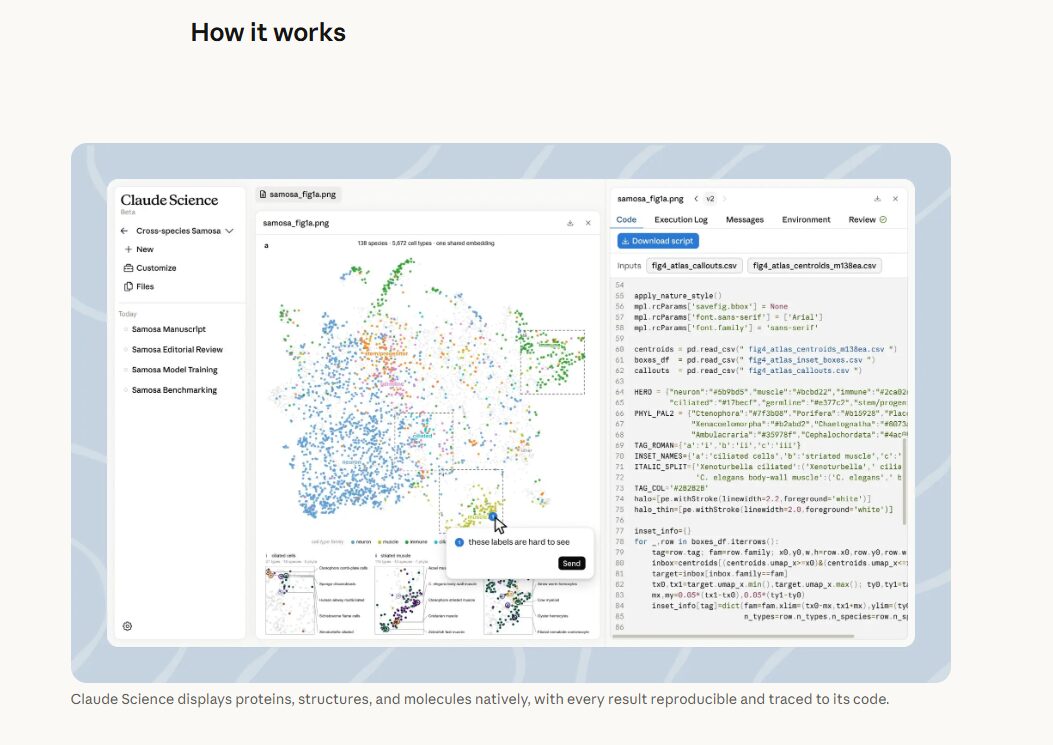The width and height of the screenshot is (1053, 745).
Task: Open the Messages tab
Action: 745,220
